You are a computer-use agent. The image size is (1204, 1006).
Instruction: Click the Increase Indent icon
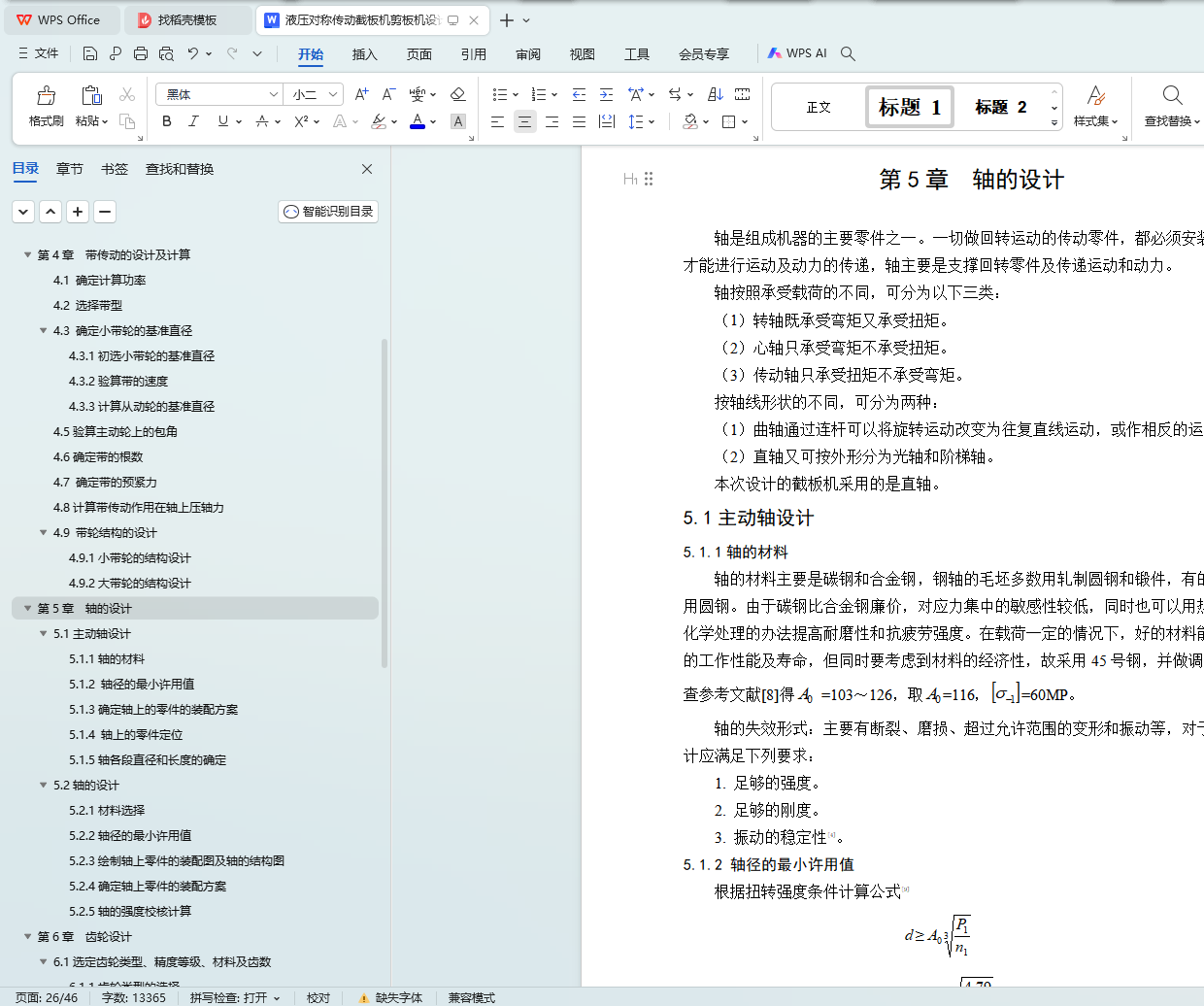click(x=606, y=94)
